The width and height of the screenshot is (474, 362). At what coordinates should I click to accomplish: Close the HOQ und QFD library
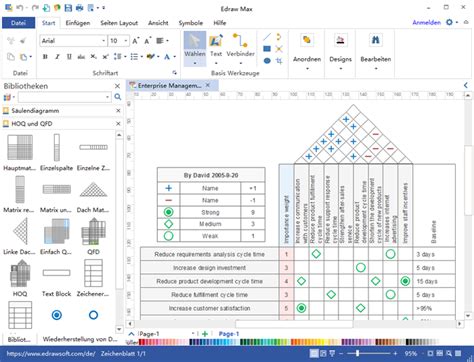tap(118, 124)
